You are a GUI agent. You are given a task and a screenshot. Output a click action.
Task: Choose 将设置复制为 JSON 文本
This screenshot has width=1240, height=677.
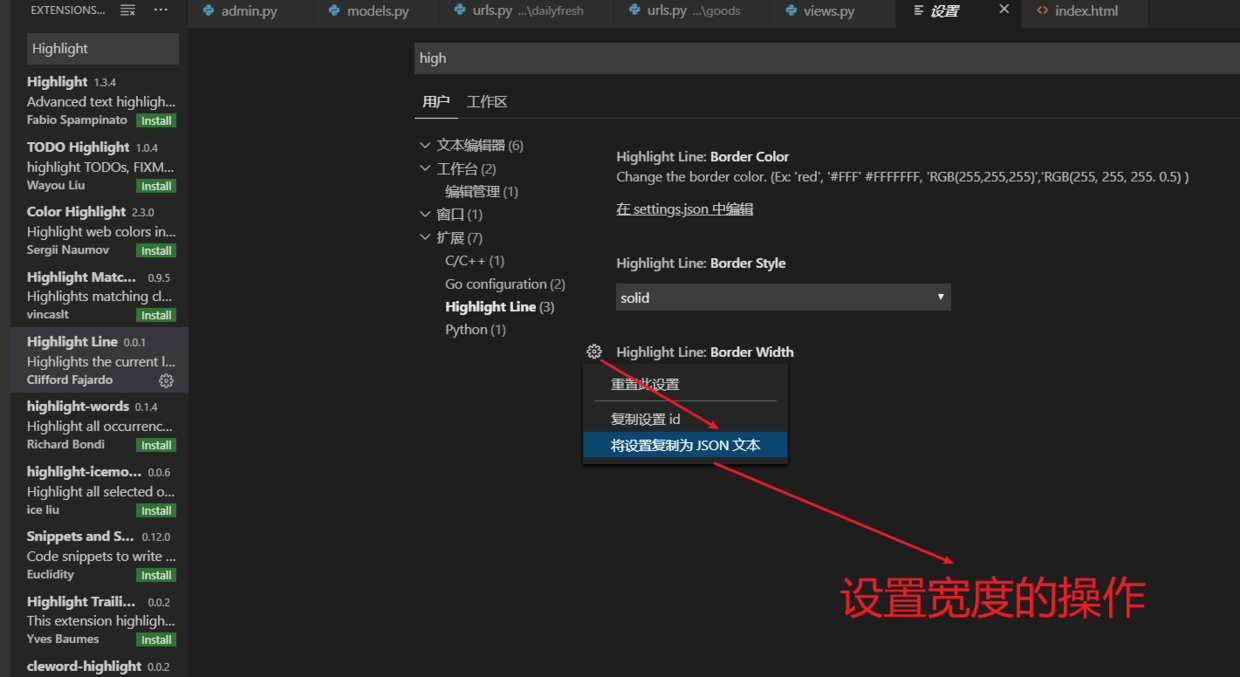coord(685,445)
